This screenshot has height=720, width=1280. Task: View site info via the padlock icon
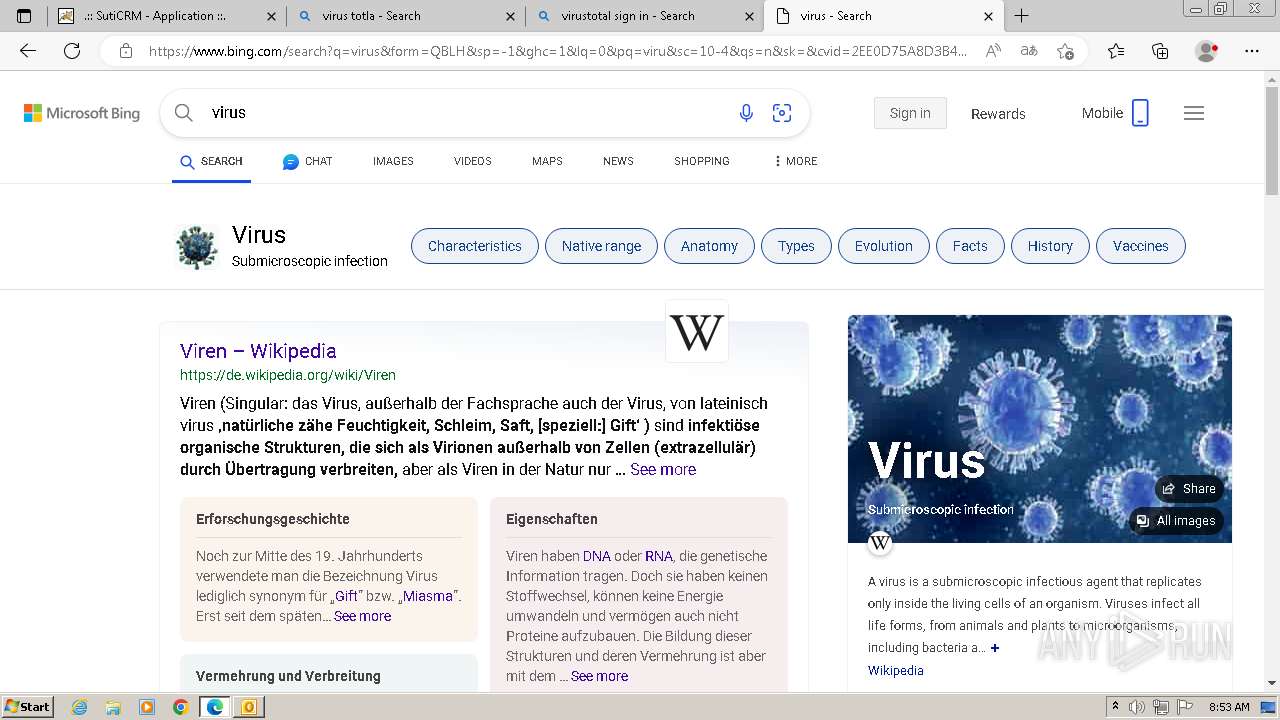(125, 51)
